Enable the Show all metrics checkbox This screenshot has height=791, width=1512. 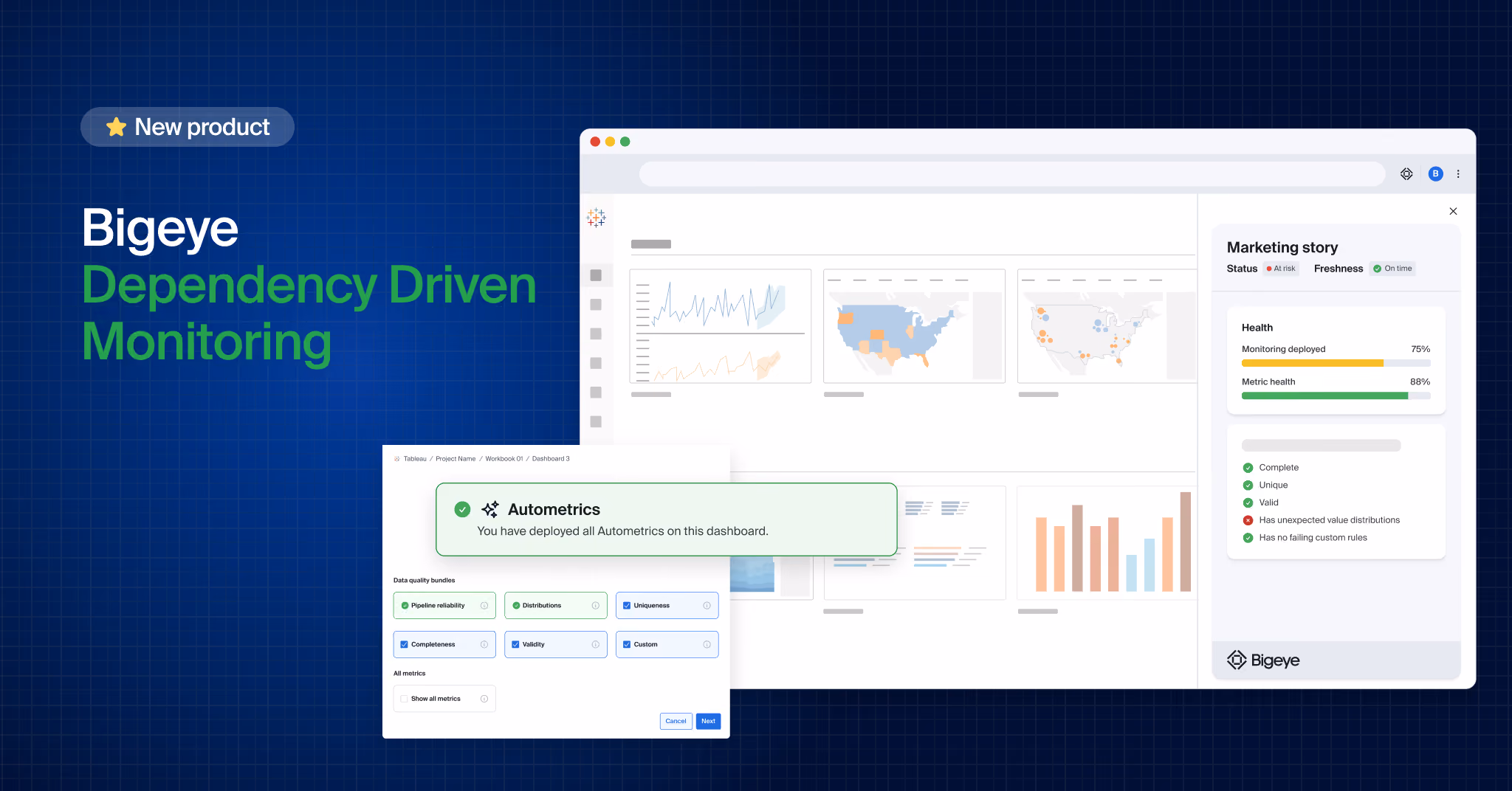pyautogui.click(x=405, y=699)
